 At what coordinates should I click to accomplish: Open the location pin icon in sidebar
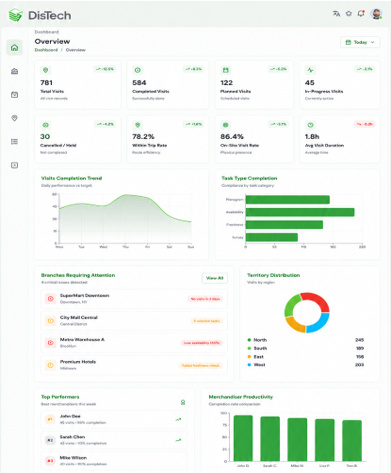(14, 118)
